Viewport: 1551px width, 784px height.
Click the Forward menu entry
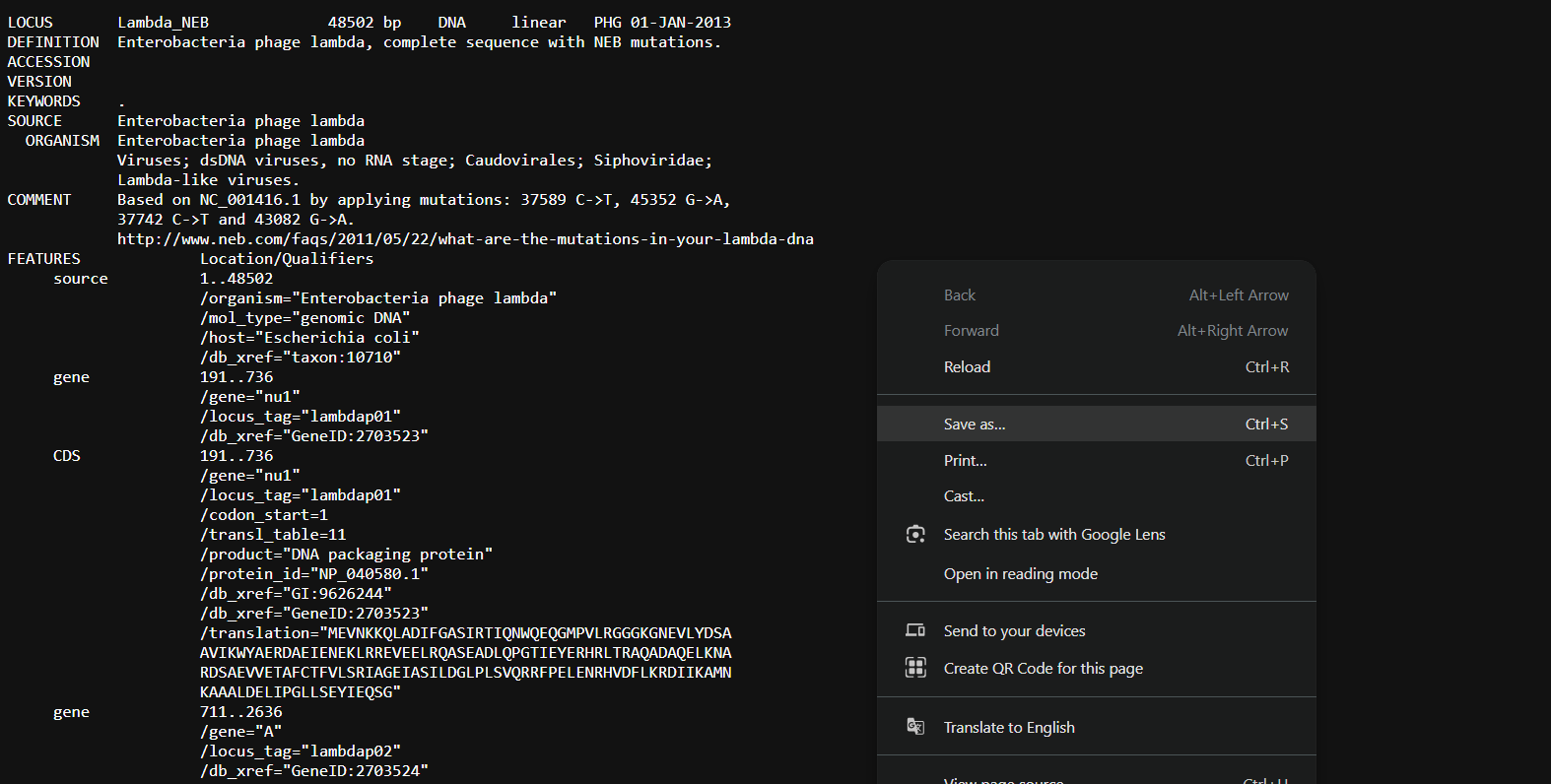point(971,331)
